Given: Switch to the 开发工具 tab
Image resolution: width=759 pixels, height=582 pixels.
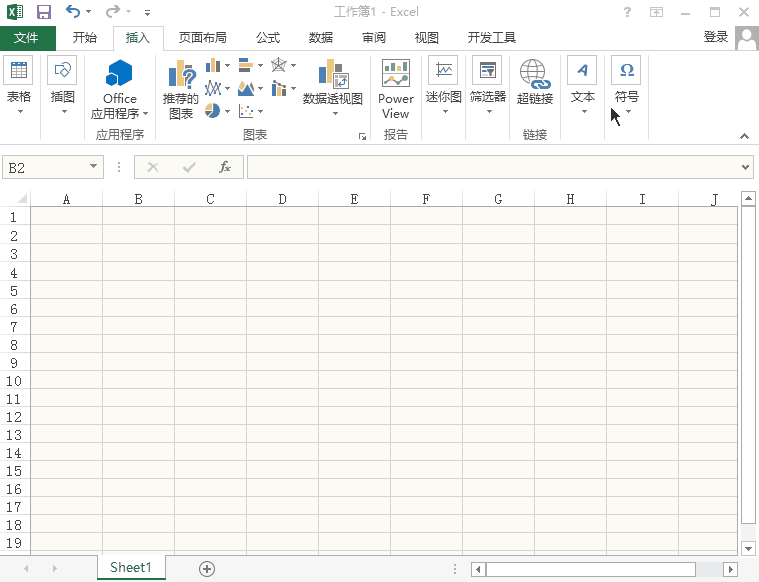Looking at the screenshot, I should click(x=491, y=38).
